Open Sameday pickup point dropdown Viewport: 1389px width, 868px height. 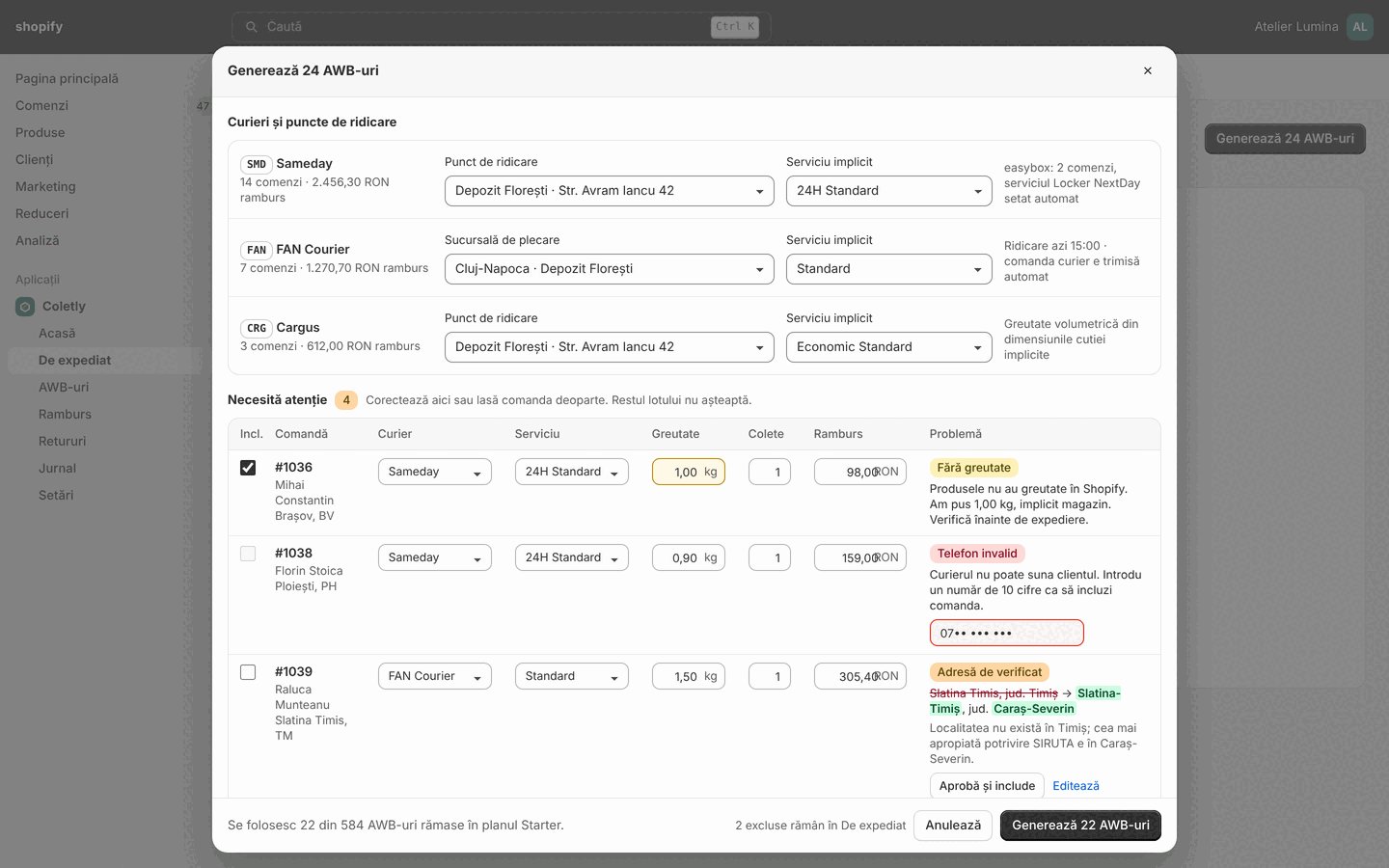610,191
